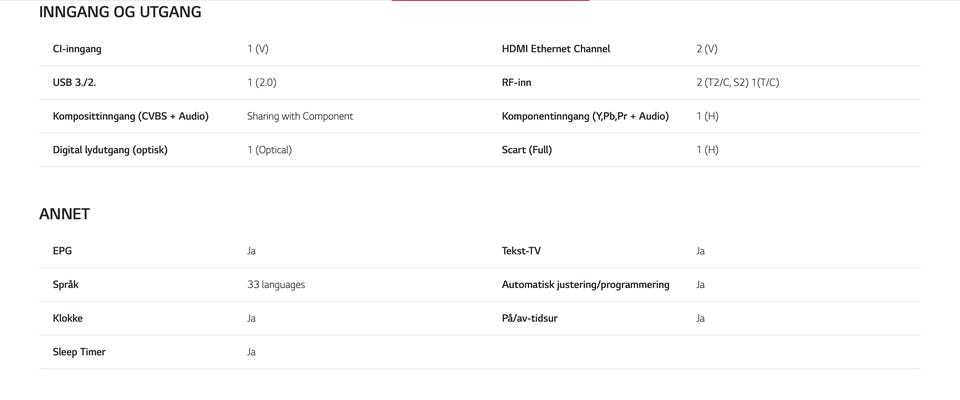Click the '33 languages' value
Viewport: 960px width, 400px height.
coord(276,285)
